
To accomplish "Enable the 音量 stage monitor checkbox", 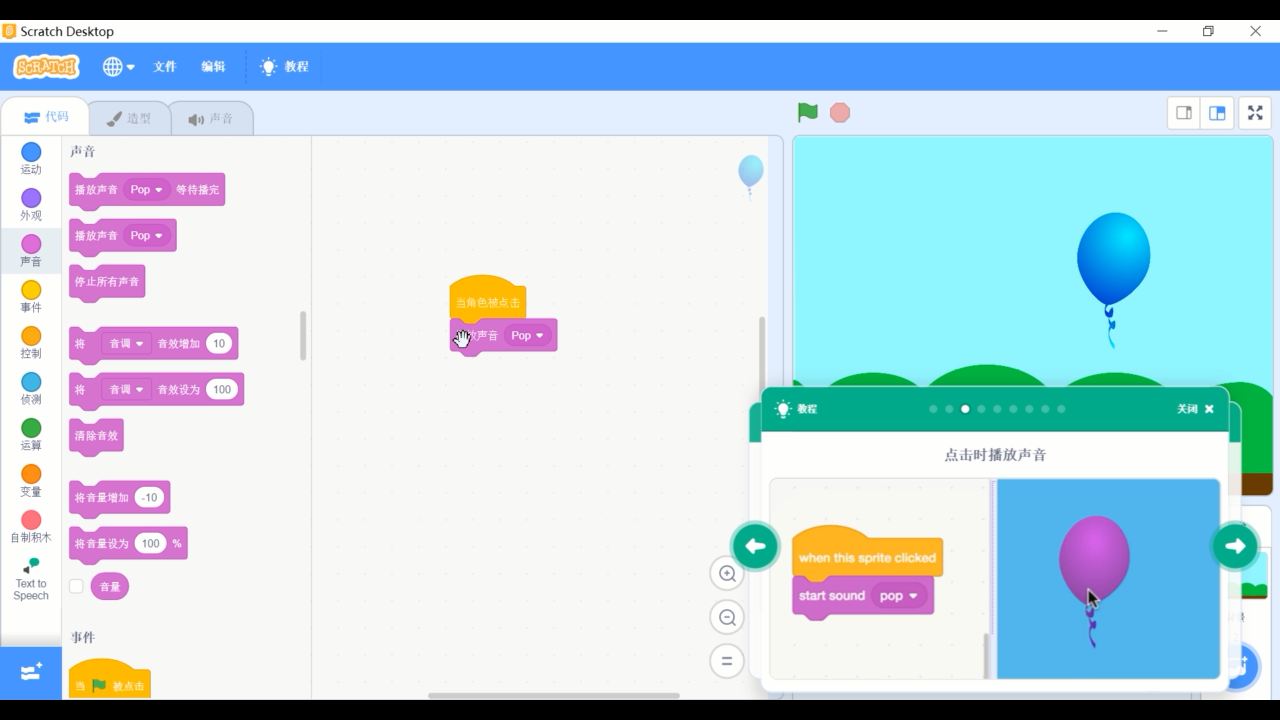I will pyautogui.click(x=76, y=586).
